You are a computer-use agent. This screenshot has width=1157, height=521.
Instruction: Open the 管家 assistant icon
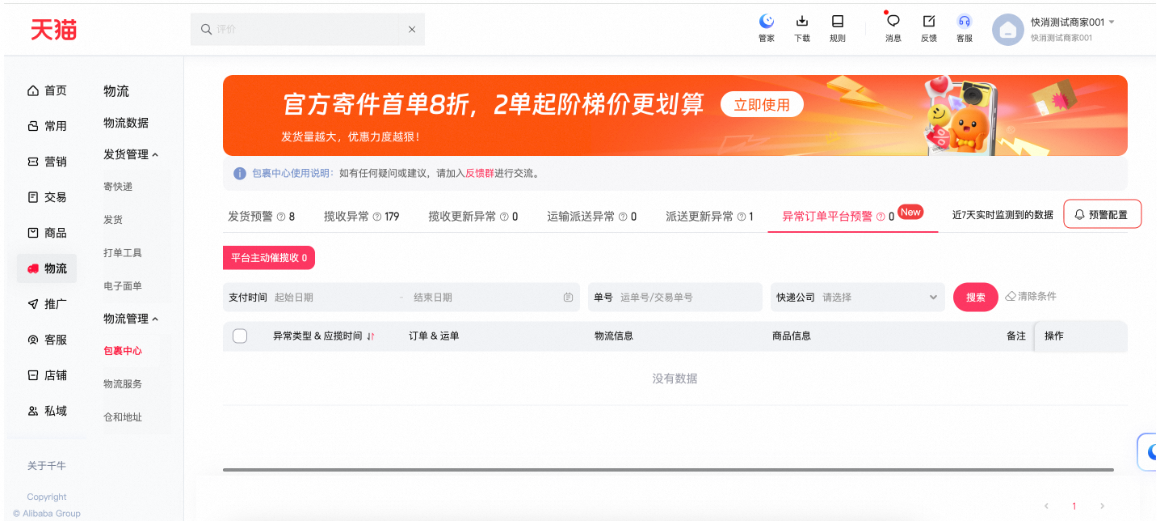pos(767,21)
